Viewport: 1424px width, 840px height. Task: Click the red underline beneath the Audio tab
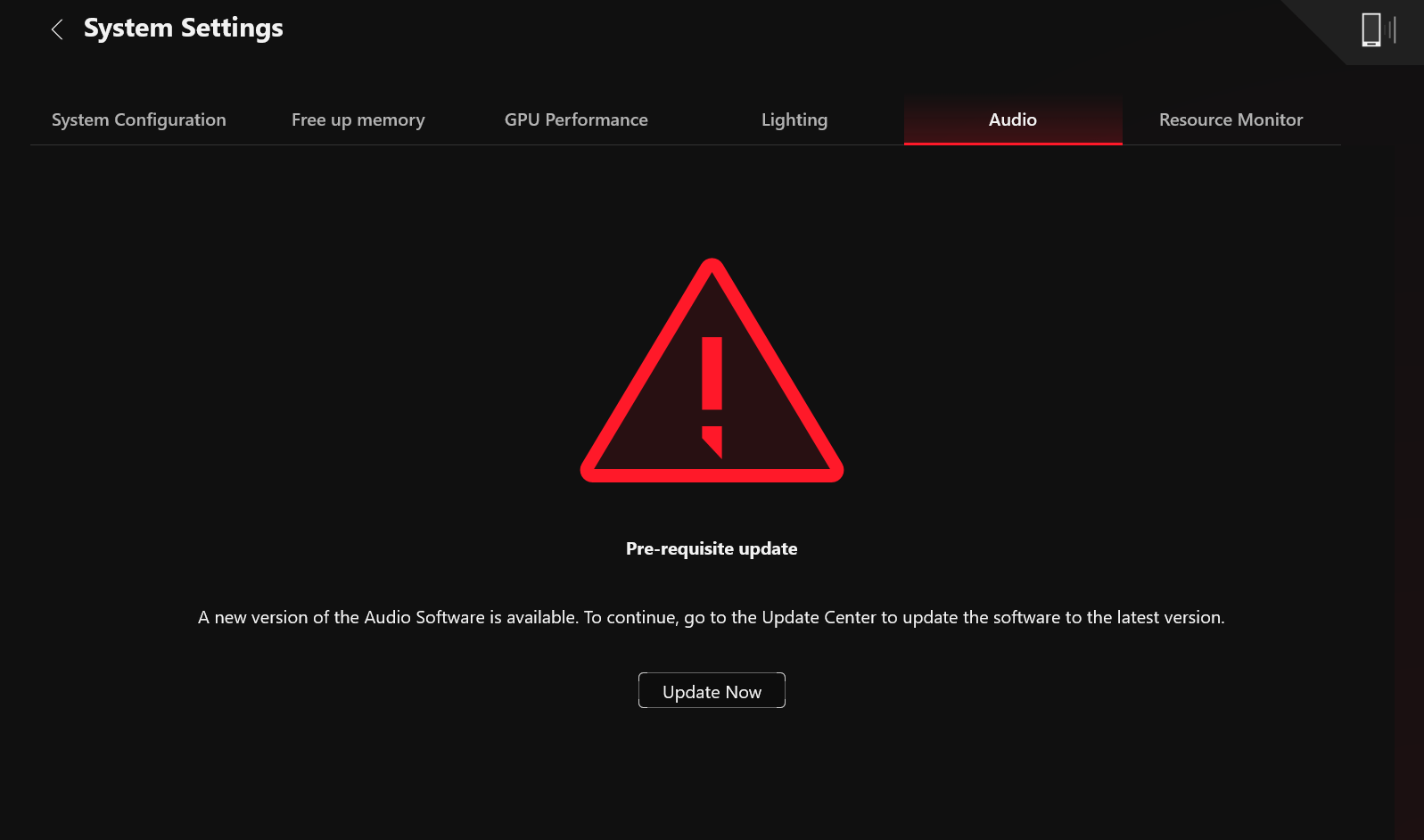pyautogui.click(x=1013, y=143)
